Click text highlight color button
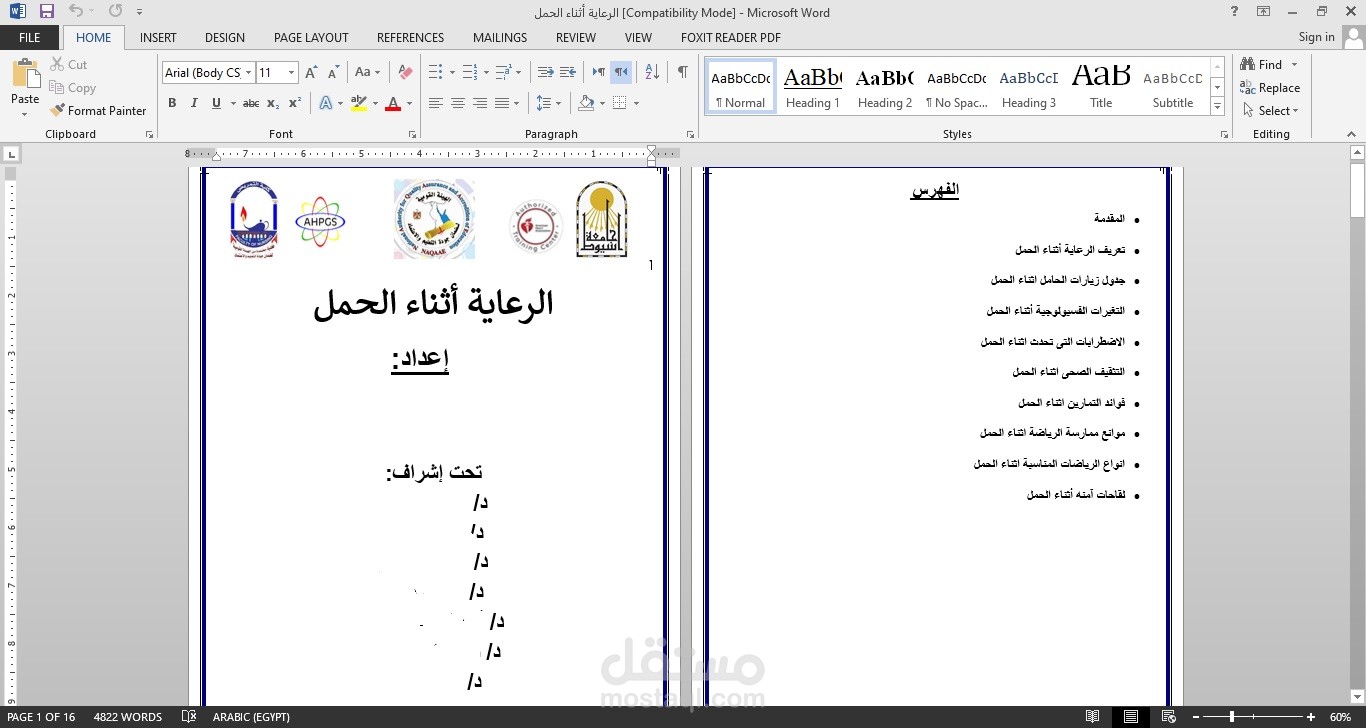 tap(359, 103)
